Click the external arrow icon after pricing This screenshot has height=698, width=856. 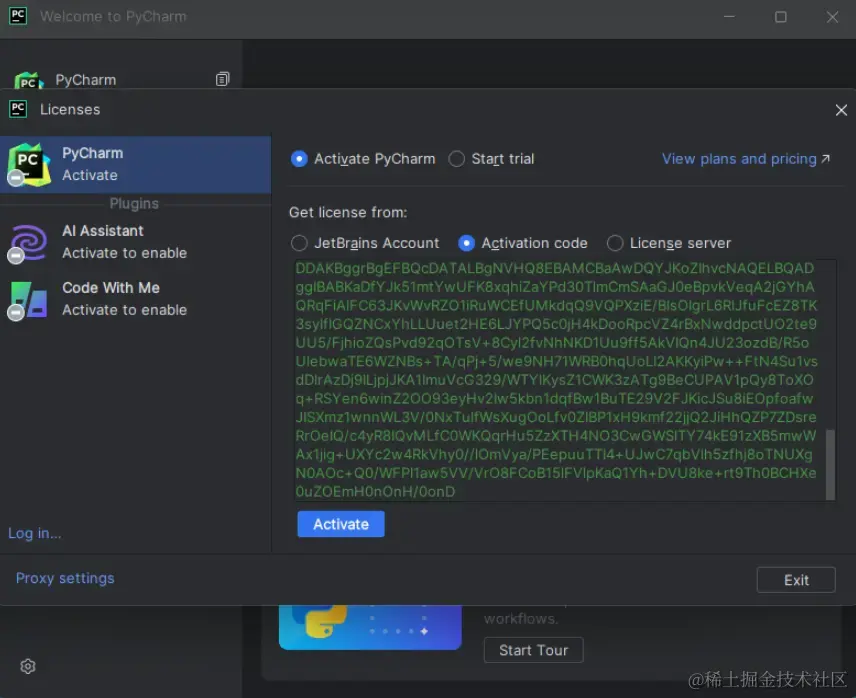(x=825, y=159)
